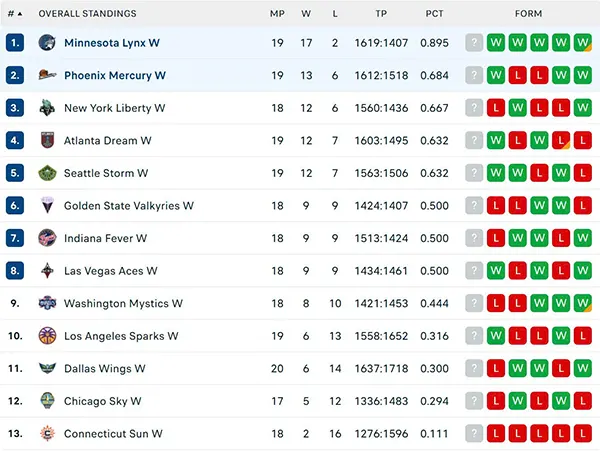Open Minnesota Lynx's most recent win with orange corner
The width and height of the screenshot is (600, 451).
point(583,42)
